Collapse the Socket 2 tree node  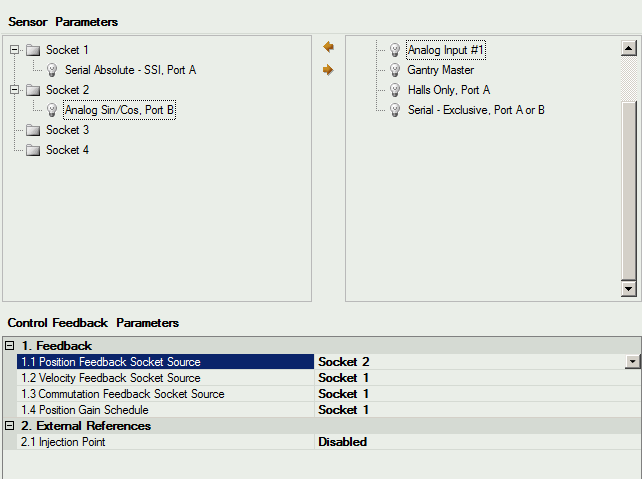pos(14,90)
